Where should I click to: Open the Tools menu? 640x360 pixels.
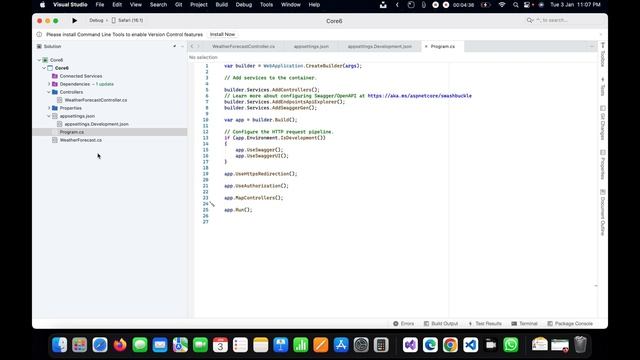pyautogui.click(x=266, y=5)
